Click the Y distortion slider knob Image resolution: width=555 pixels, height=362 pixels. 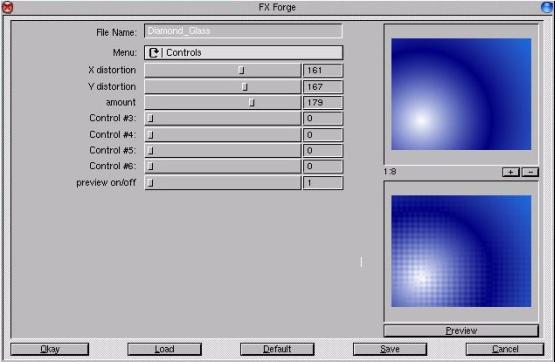point(244,87)
